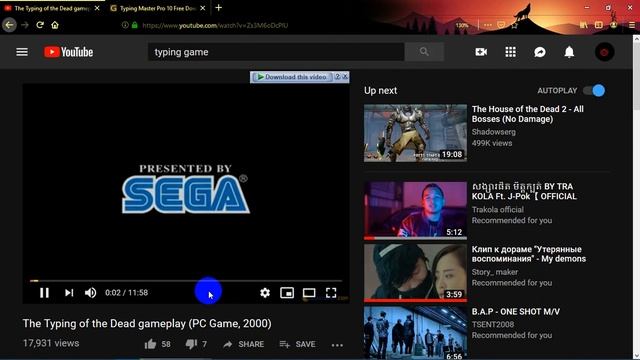The image size is (640, 360).
Task: Open the Shadowserg channel link
Action: point(493,132)
